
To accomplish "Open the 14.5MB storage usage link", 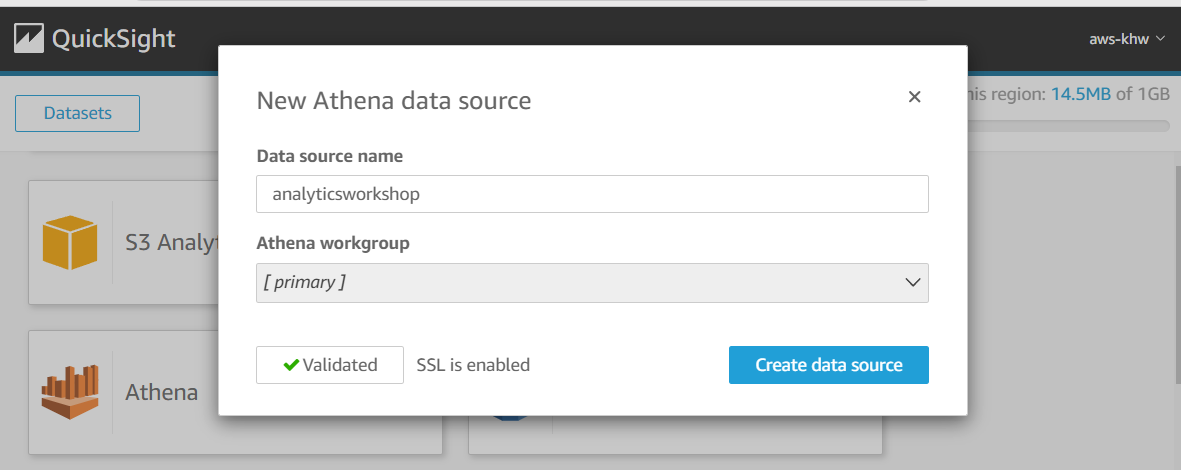I will 1080,94.
